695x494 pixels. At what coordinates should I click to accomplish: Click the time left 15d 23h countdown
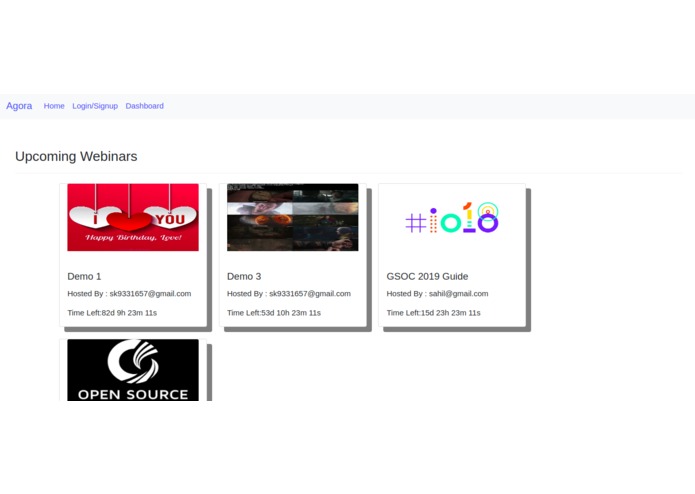[x=433, y=313]
